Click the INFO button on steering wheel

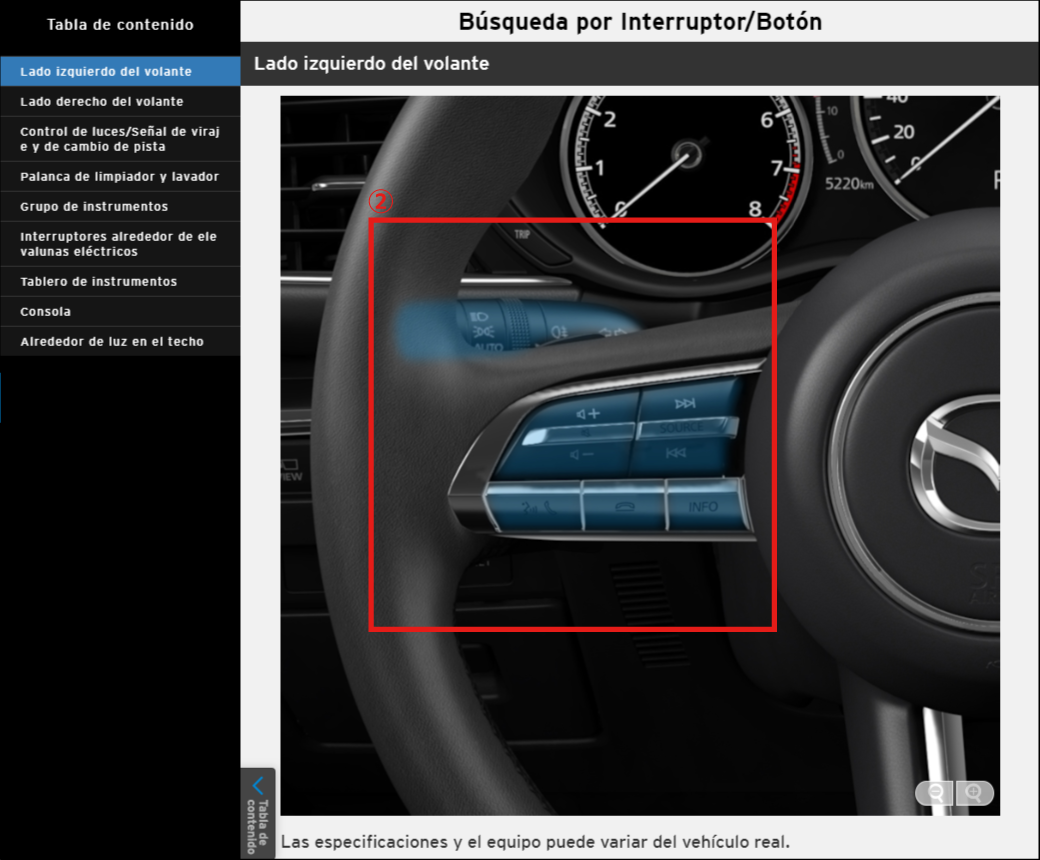point(703,506)
